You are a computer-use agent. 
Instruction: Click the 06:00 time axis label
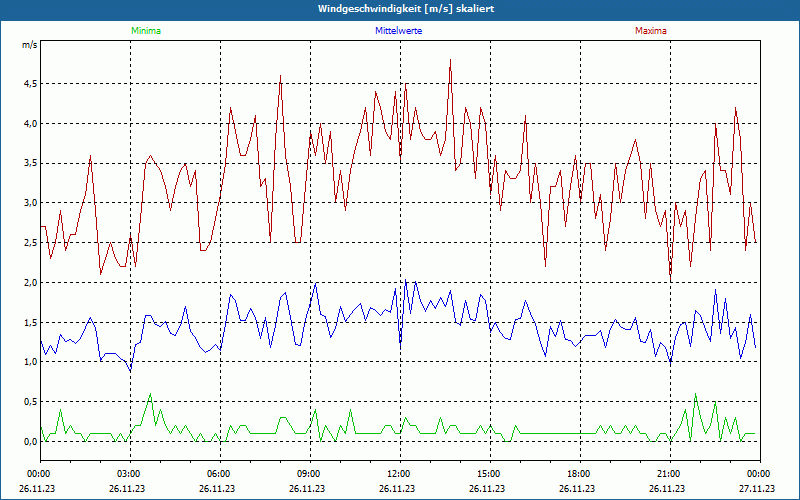click(220, 474)
